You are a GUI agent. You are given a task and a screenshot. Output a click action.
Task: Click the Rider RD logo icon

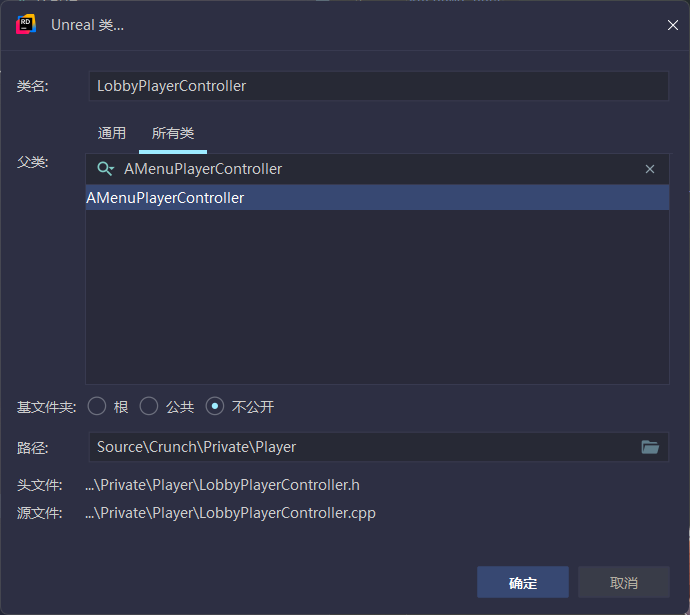26,24
